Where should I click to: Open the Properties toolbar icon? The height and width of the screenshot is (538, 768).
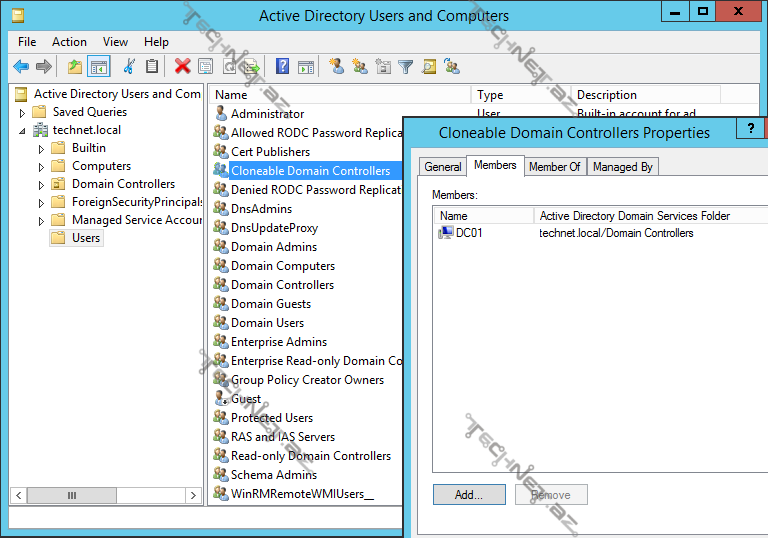tap(205, 66)
